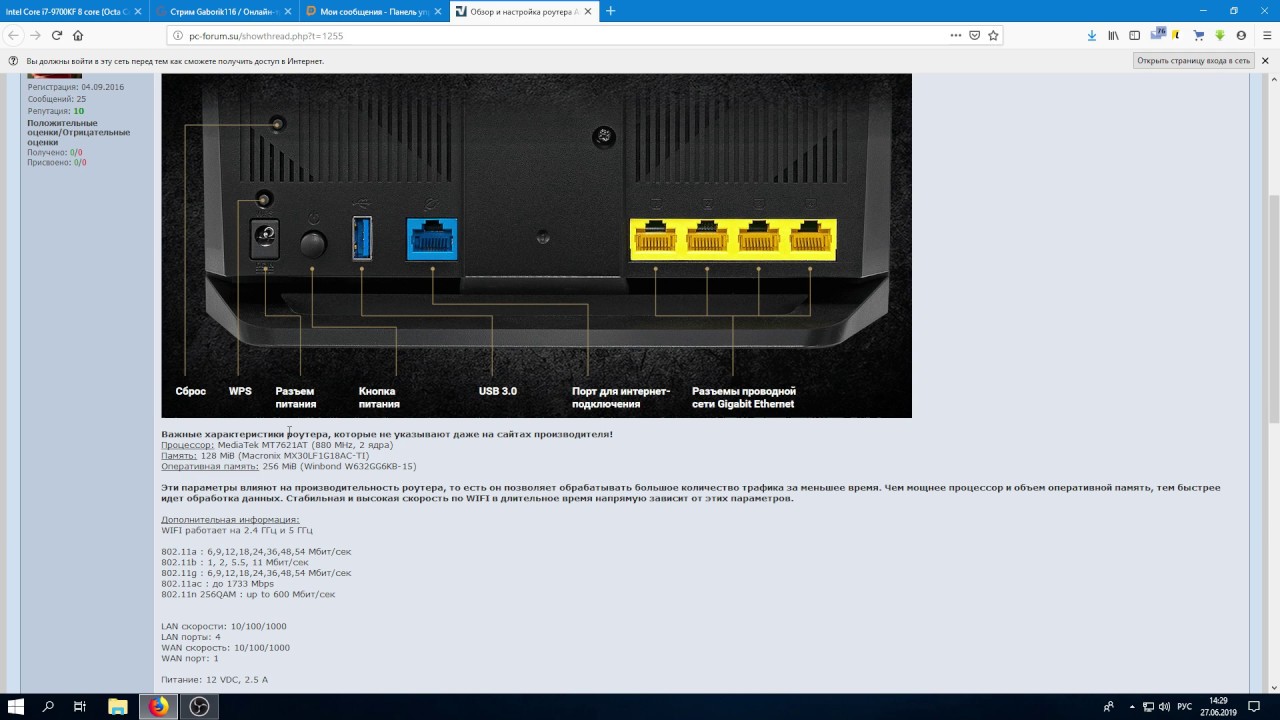Click Питание: 12 VDC, 2.5 A text
The height and width of the screenshot is (720, 1280).
214,680
